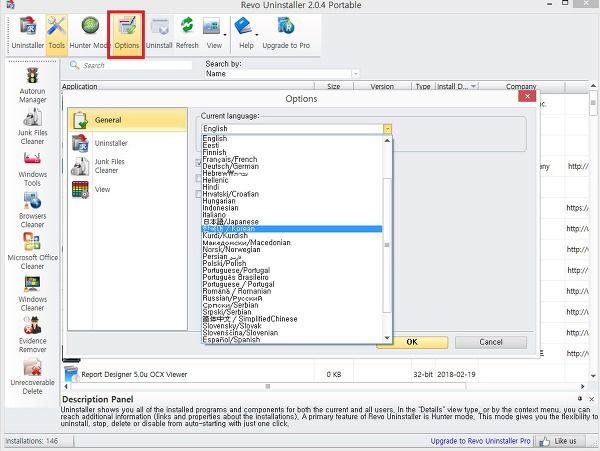The width and height of the screenshot is (600, 451).
Task: Choose Italiano language entry
Action: pyautogui.click(x=292, y=215)
